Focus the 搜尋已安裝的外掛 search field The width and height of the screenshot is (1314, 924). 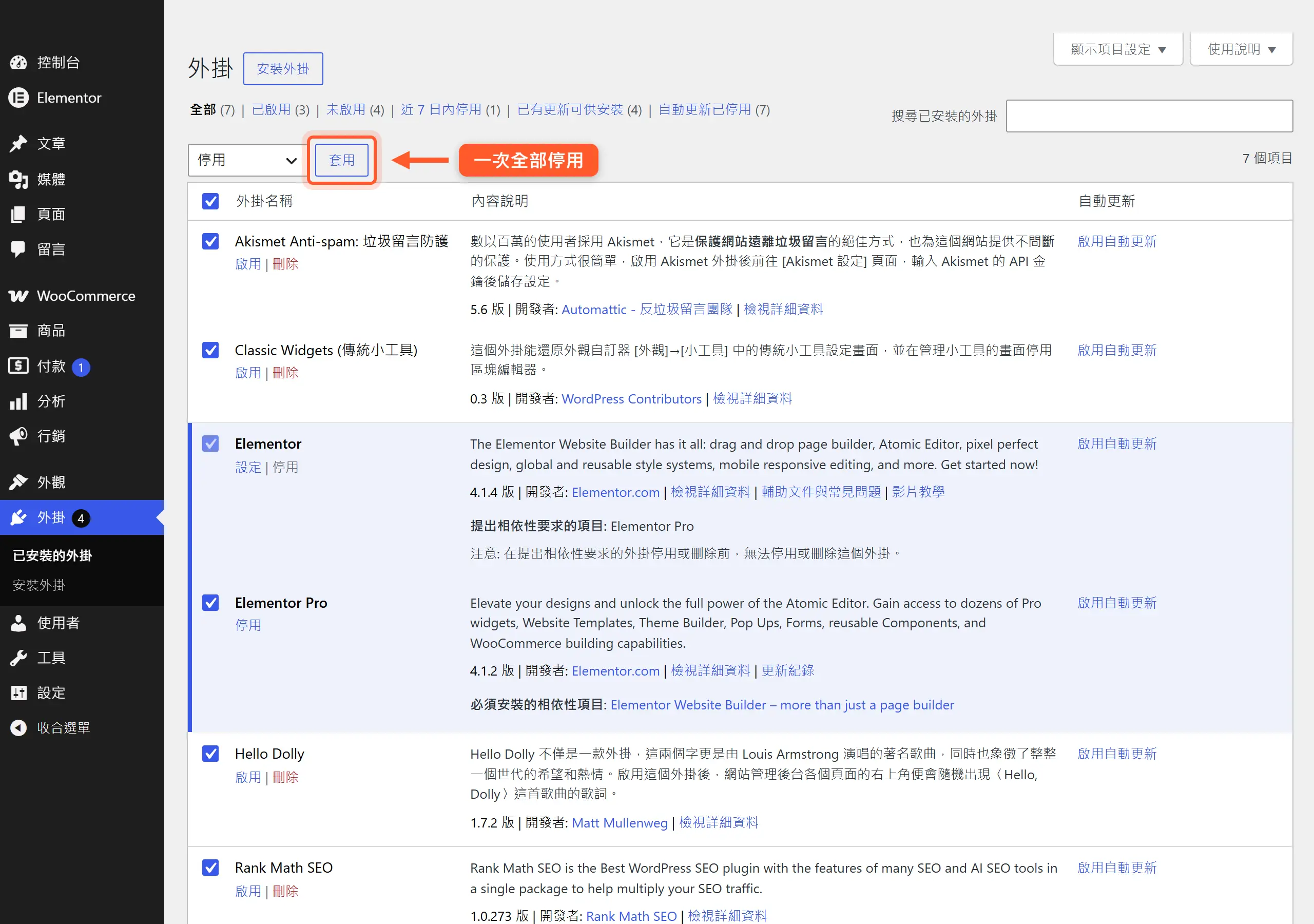[1149, 116]
